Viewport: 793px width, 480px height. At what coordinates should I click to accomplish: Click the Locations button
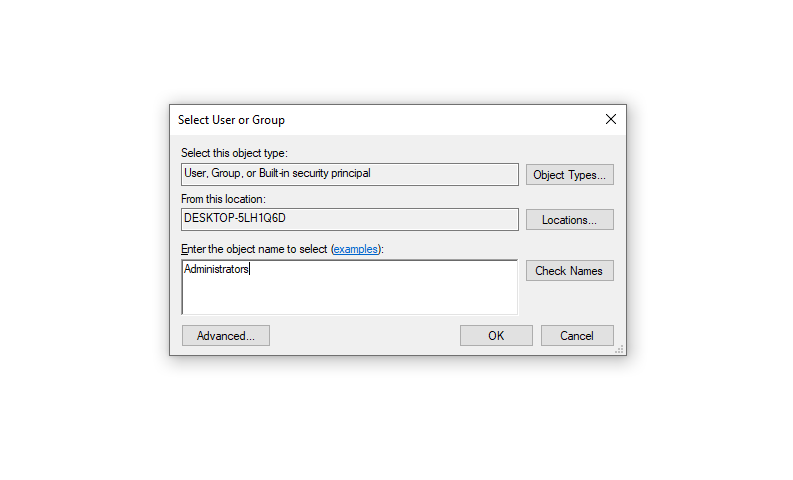[569, 220]
